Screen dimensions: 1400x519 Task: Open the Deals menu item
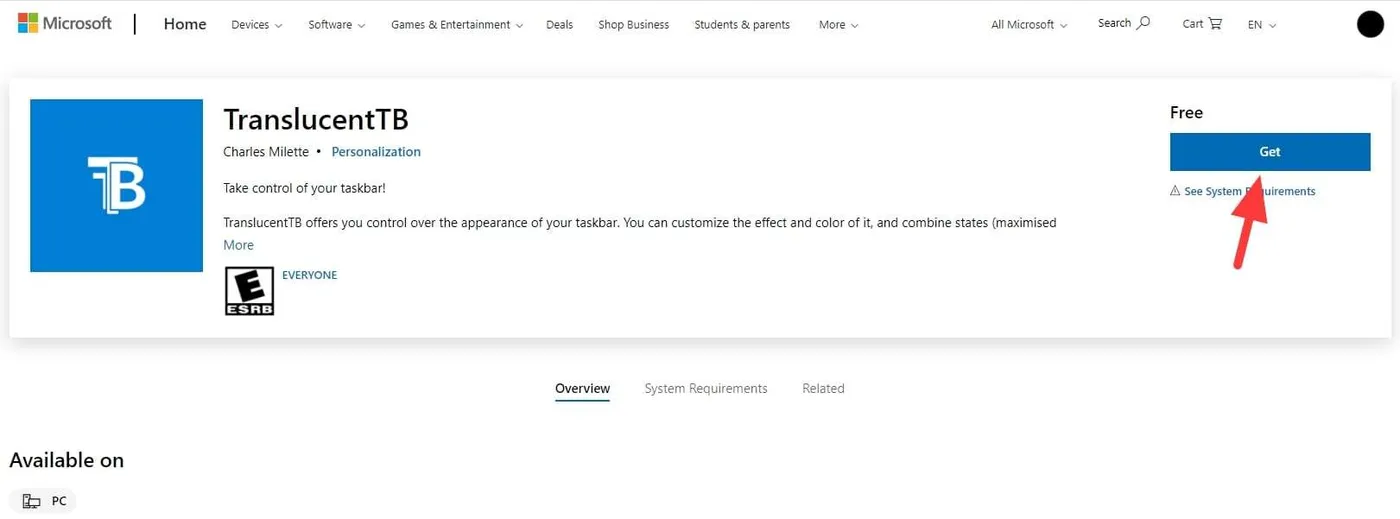[x=560, y=25]
